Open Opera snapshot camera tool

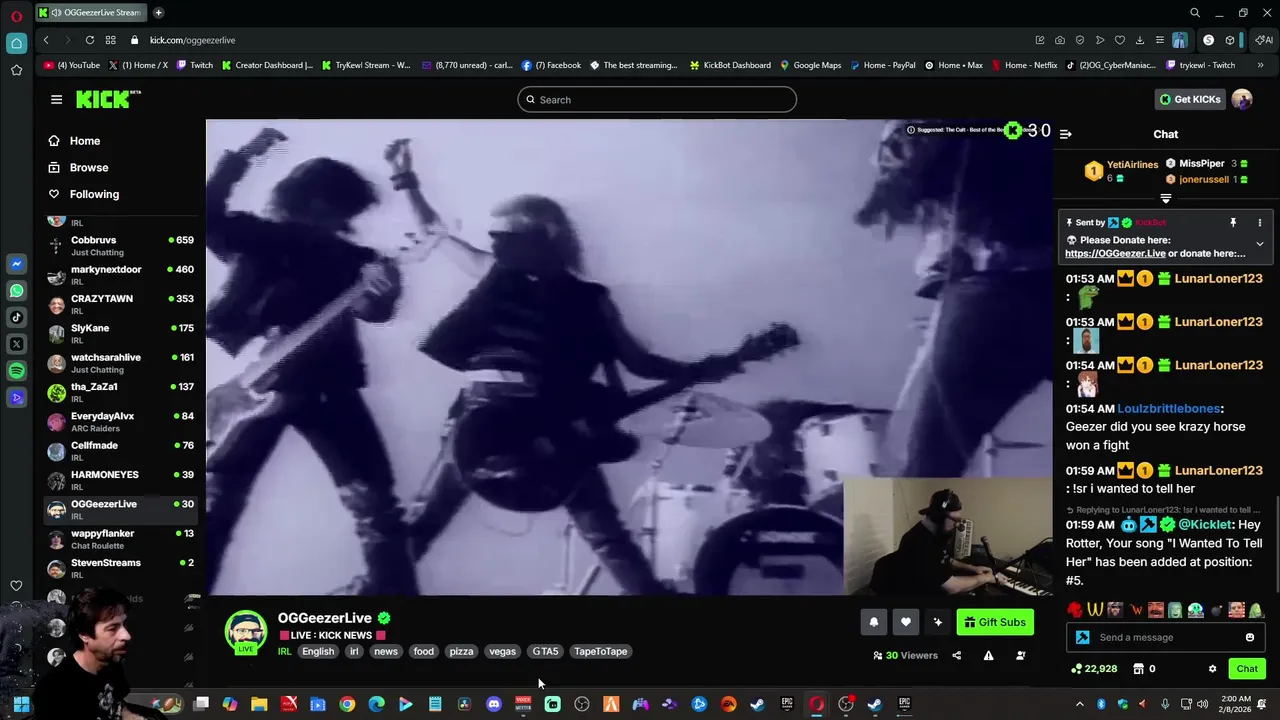(x=1060, y=40)
